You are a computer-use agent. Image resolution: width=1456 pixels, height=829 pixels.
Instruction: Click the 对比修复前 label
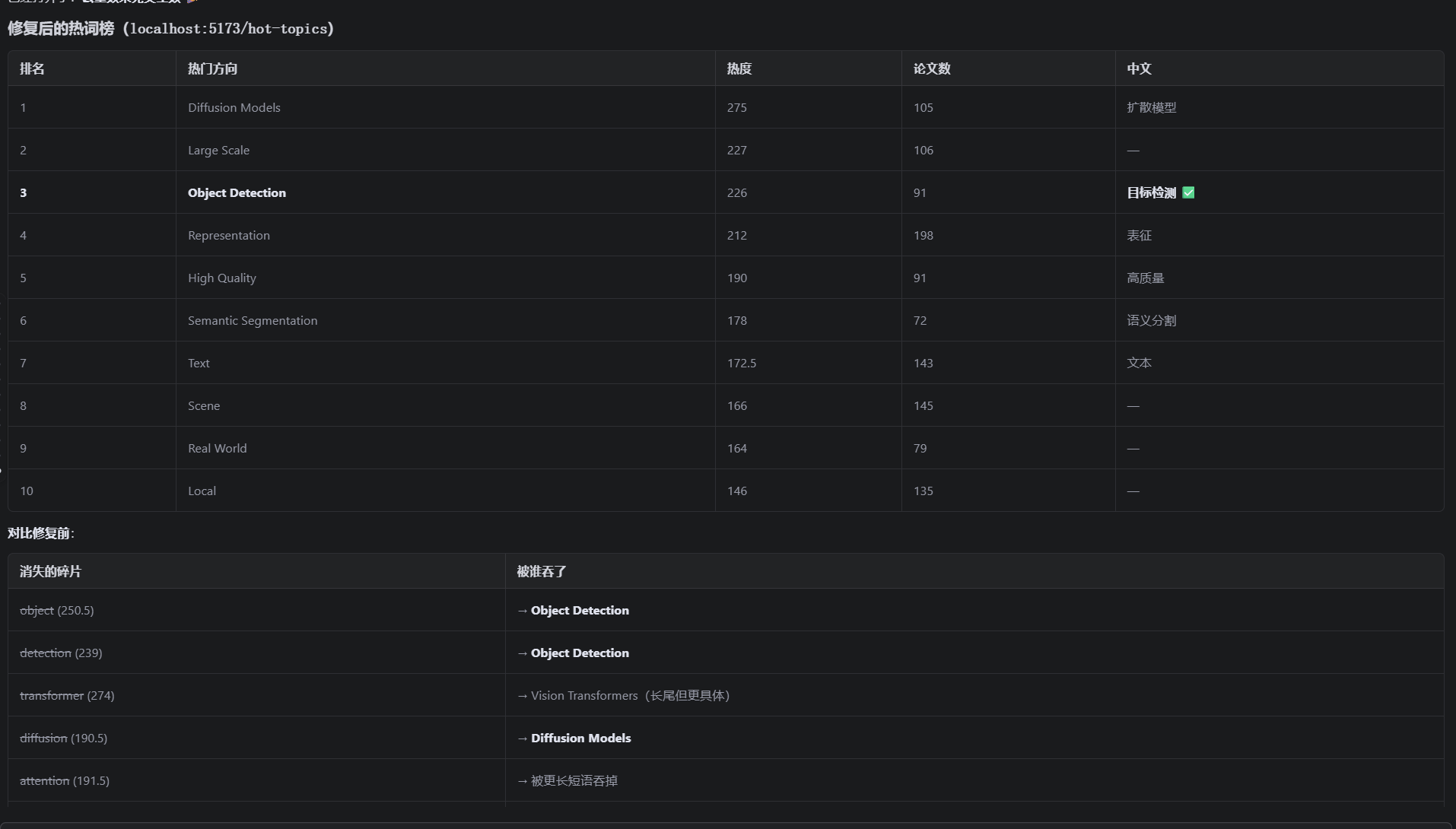click(41, 533)
